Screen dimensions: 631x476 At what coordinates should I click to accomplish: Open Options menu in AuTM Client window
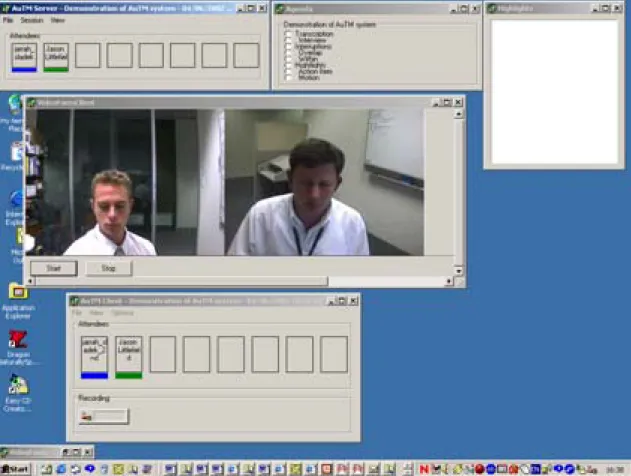(x=122, y=313)
